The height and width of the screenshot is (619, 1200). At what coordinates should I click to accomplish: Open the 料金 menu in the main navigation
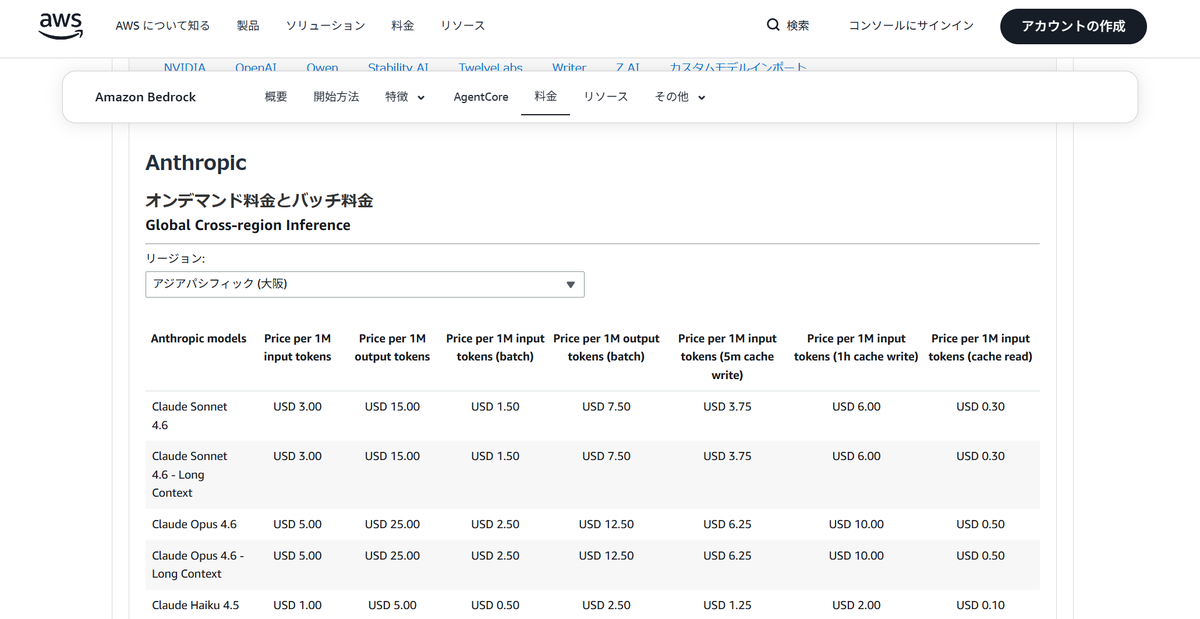coord(403,26)
